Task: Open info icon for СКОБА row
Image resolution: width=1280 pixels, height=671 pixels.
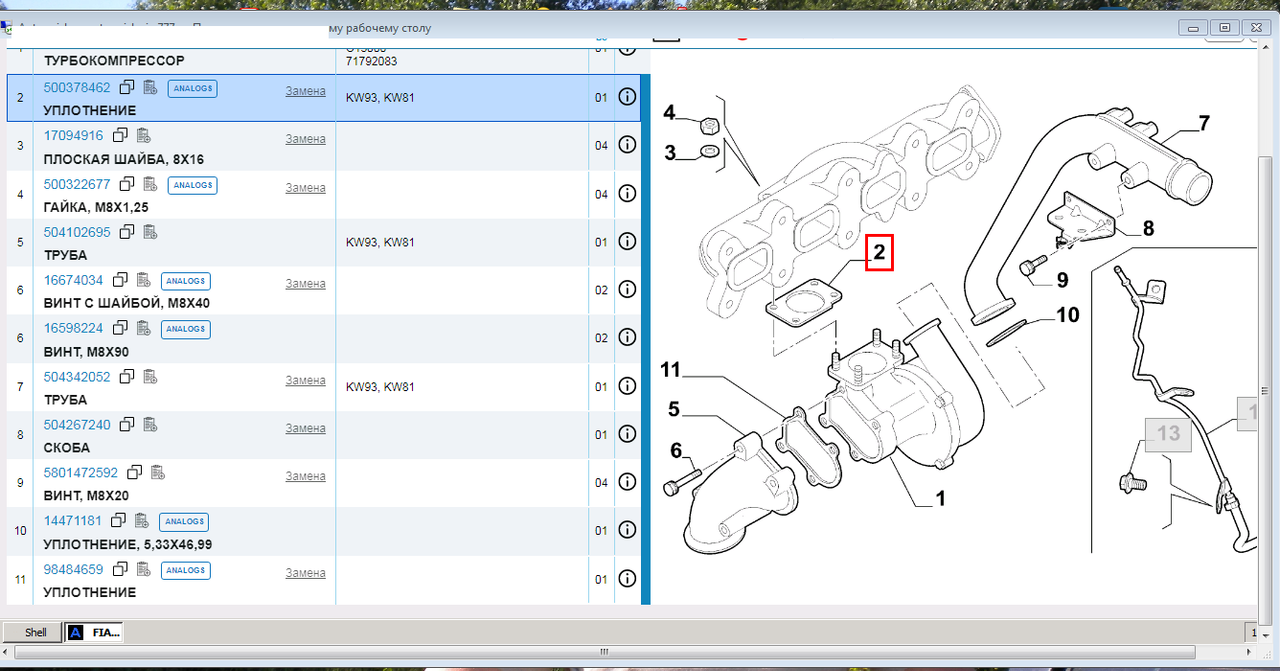Action: coord(627,434)
